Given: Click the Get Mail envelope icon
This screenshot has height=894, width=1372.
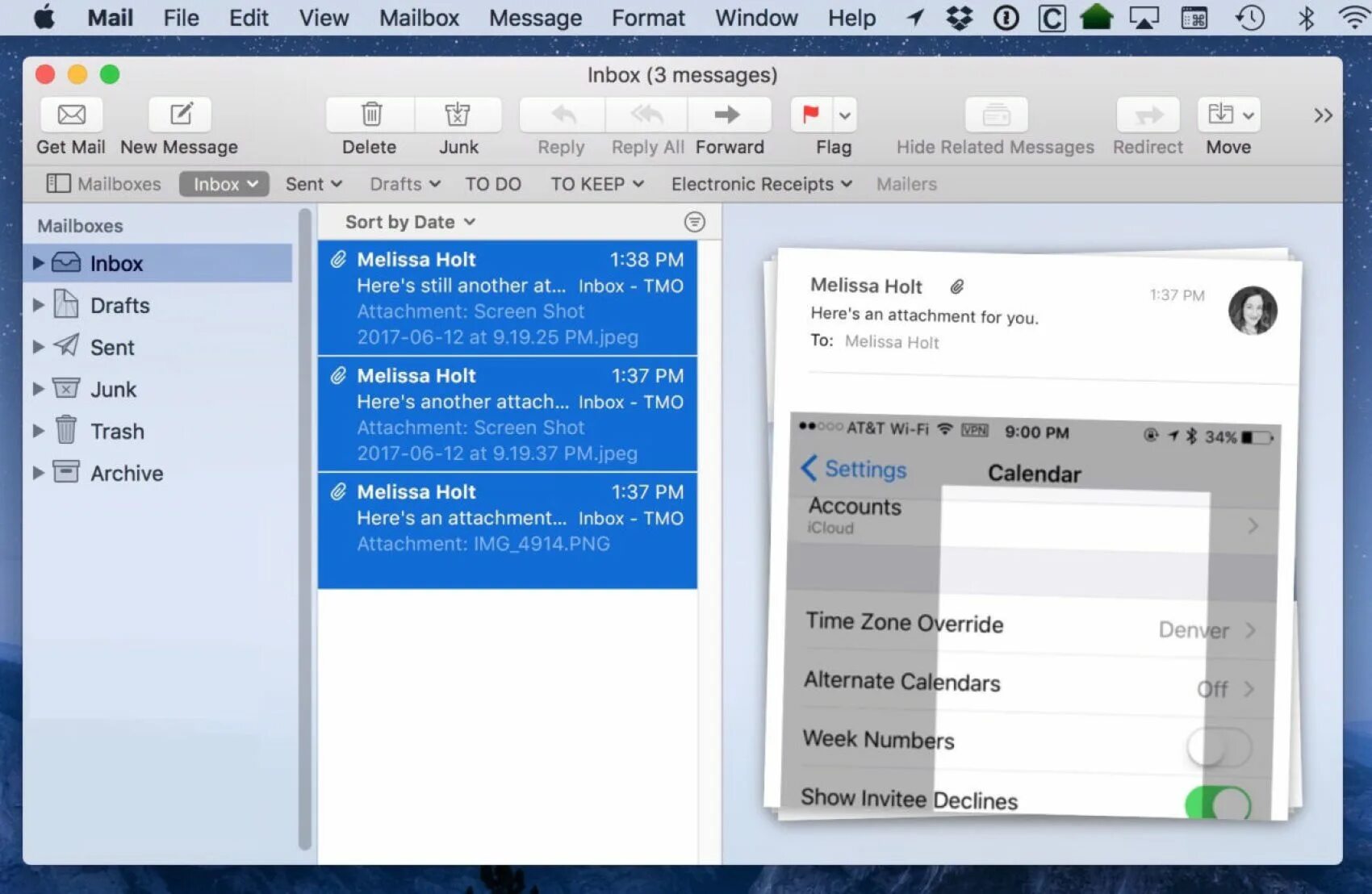Looking at the screenshot, I should [x=71, y=115].
